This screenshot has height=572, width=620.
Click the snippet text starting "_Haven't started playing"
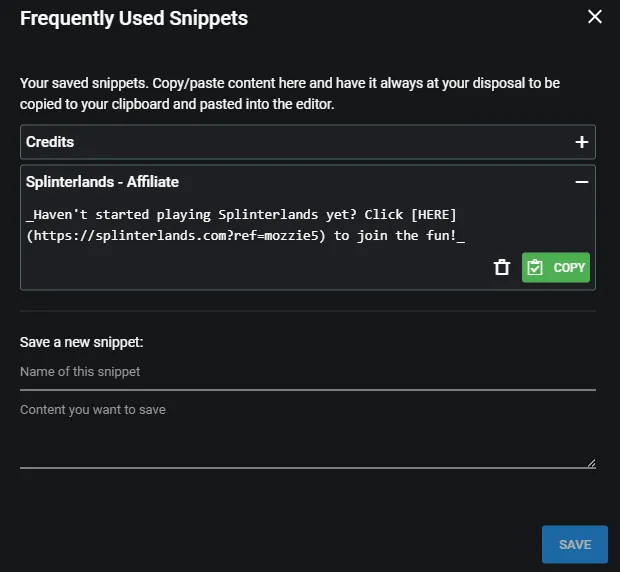[x=245, y=225]
